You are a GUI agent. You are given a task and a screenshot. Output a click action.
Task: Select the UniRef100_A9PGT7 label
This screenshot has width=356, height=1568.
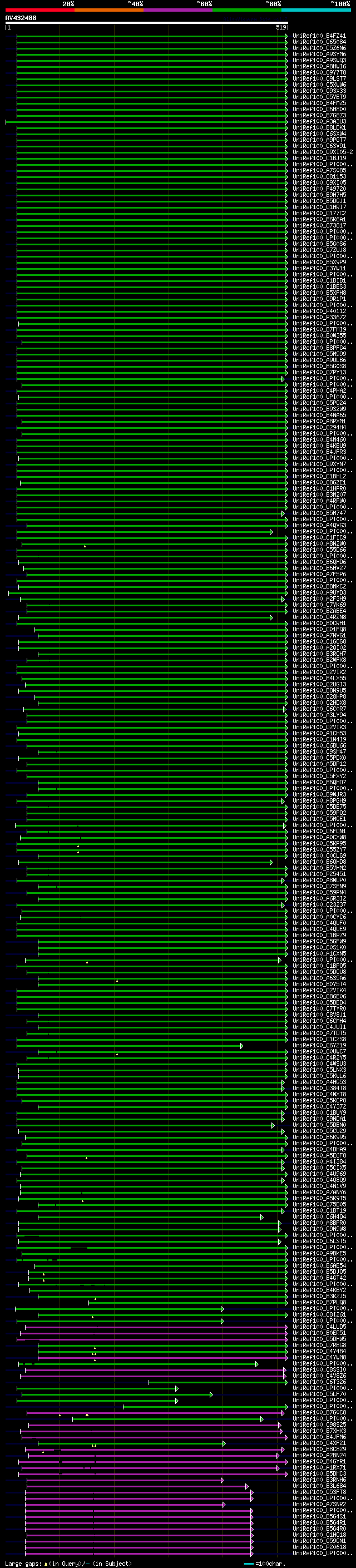pos(319,140)
